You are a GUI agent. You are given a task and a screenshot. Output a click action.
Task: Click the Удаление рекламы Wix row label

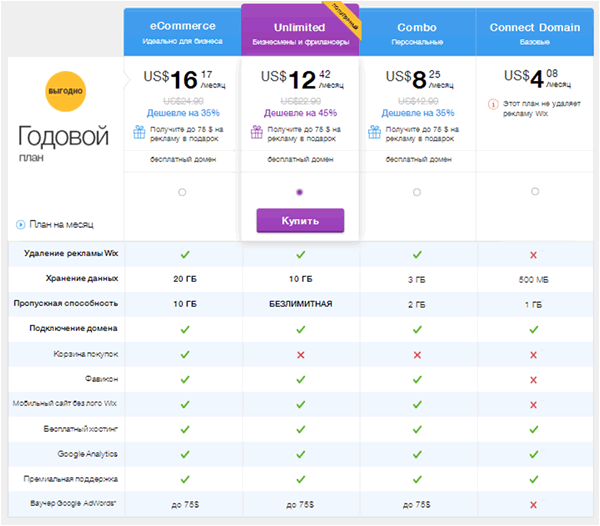point(71,253)
